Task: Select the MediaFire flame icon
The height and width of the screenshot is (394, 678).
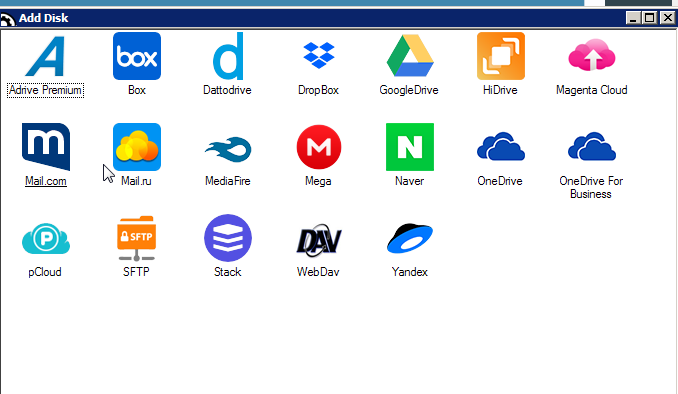Action: click(228, 149)
